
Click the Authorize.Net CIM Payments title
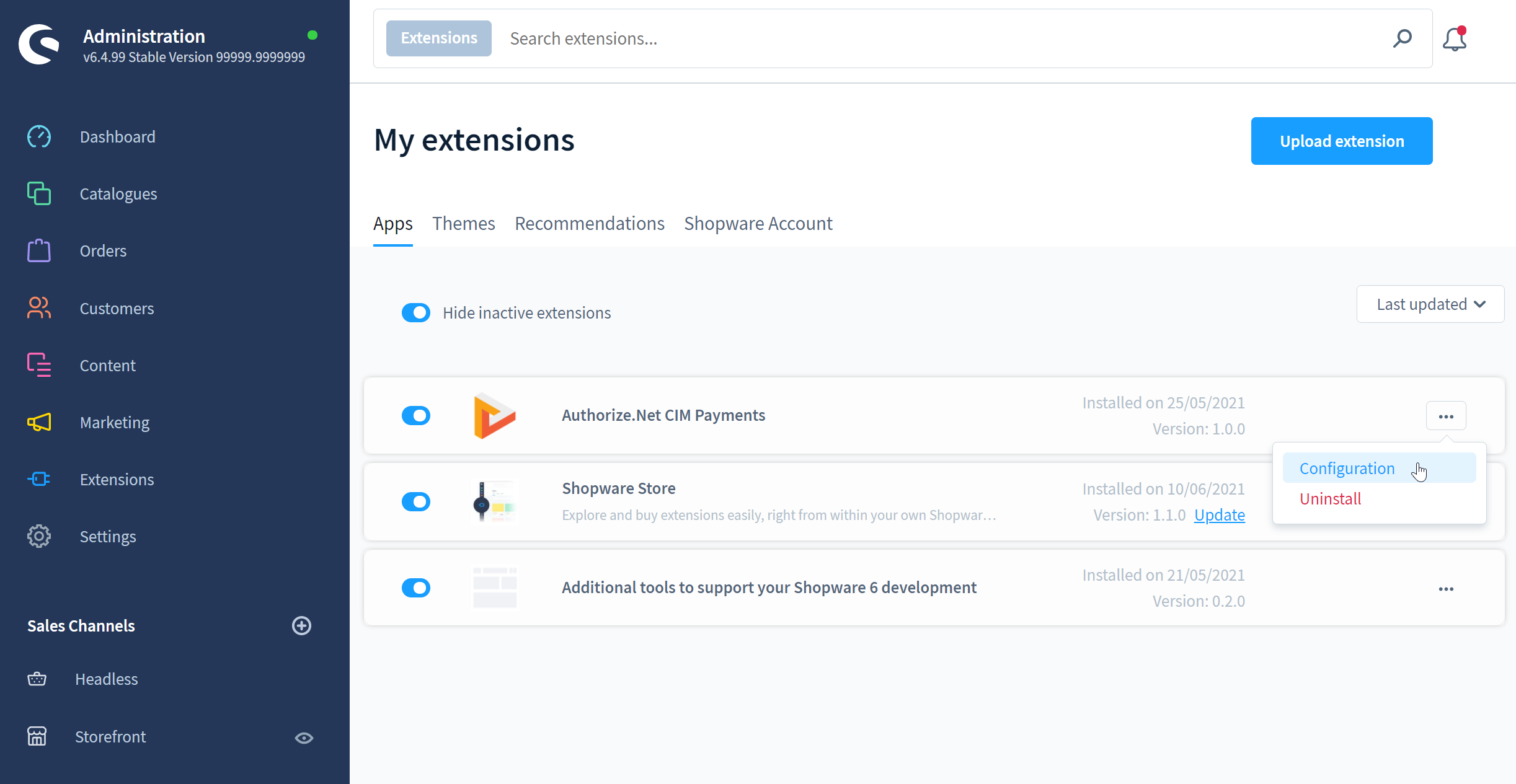pyautogui.click(x=663, y=415)
